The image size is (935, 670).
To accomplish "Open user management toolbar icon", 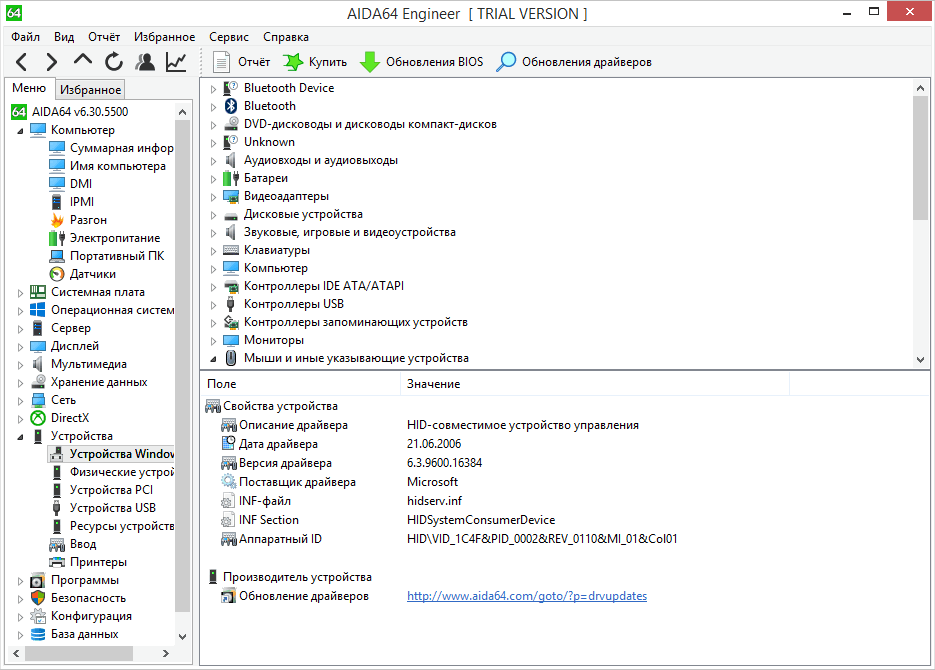I will point(146,62).
